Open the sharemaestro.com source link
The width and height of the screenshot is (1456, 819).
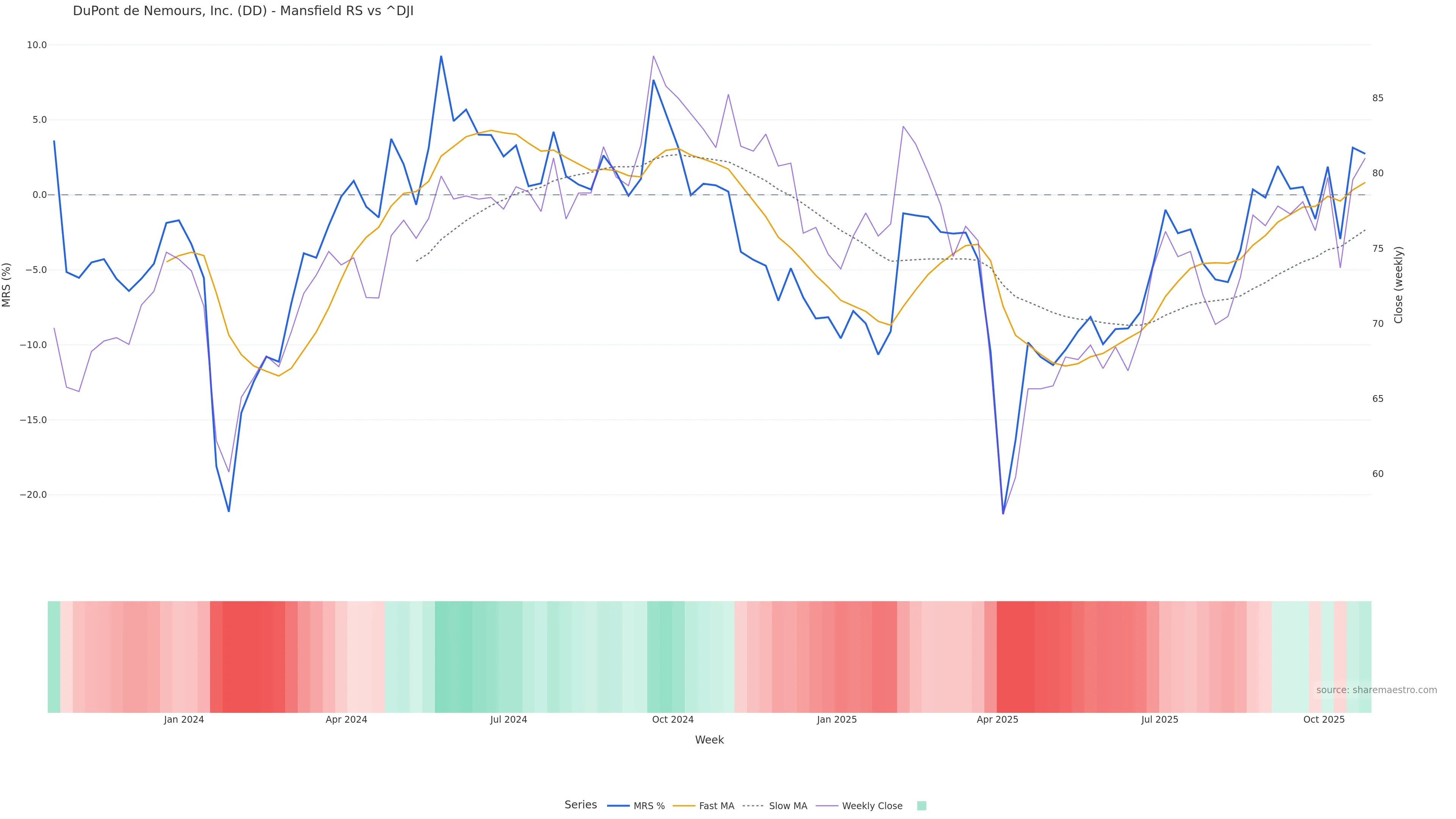coord(1376,690)
